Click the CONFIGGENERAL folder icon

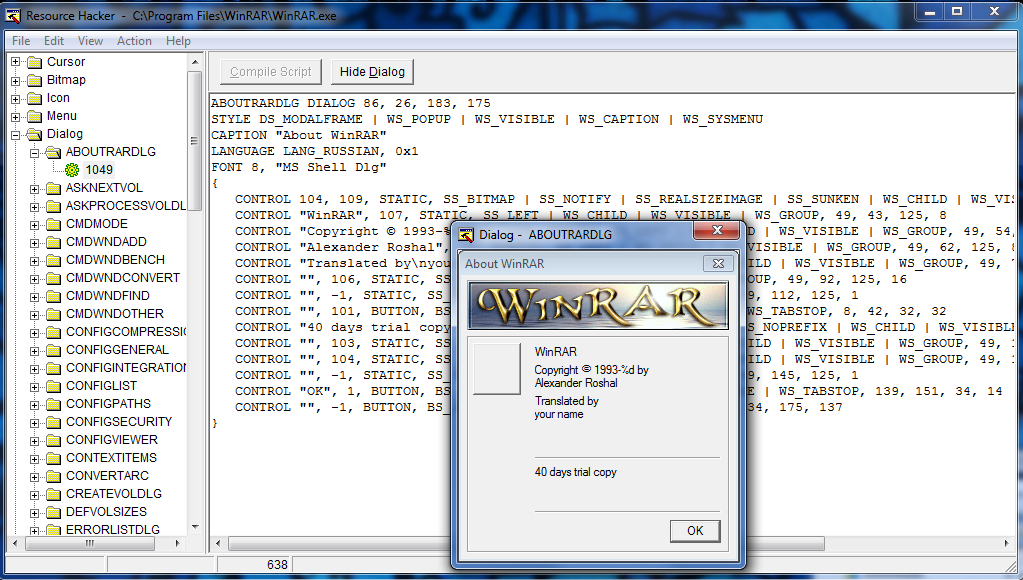53,350
